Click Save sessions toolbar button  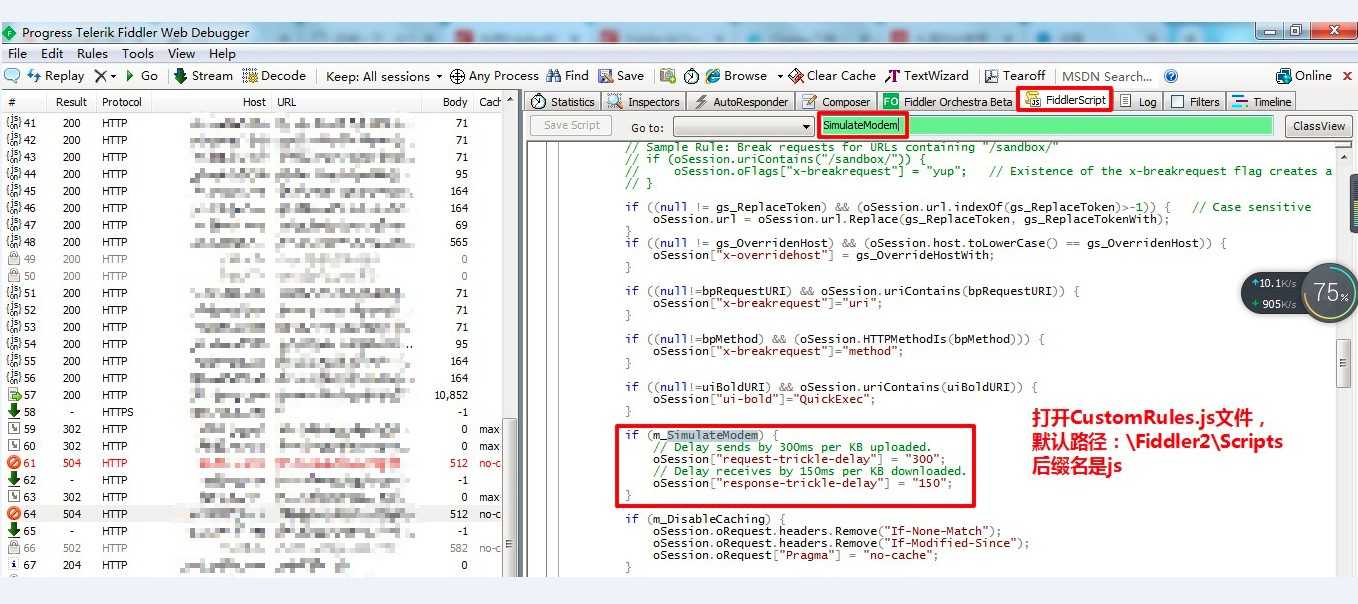coord(621,76)
